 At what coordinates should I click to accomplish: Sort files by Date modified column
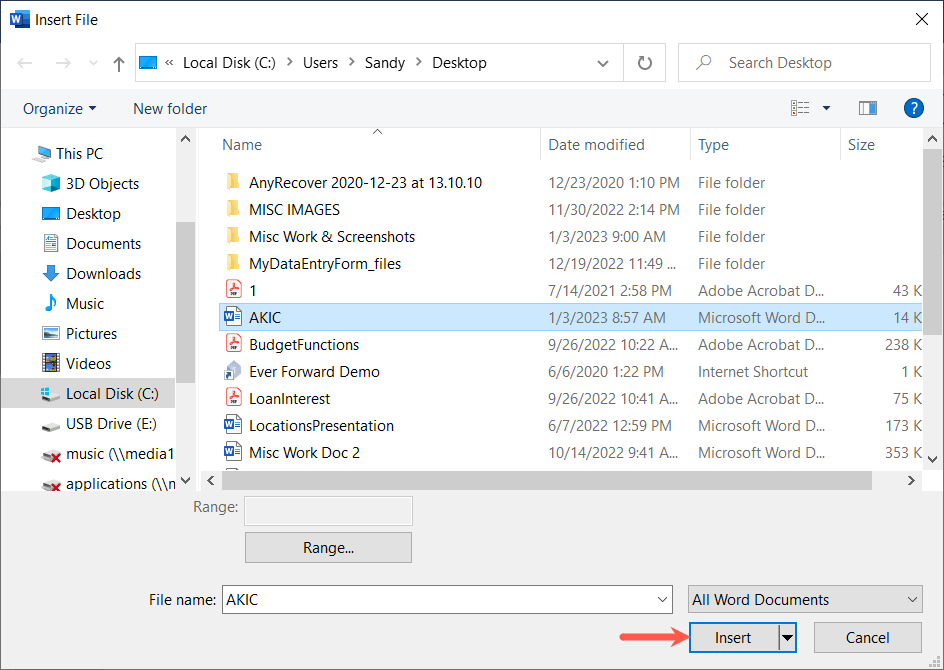pos(596,145)
